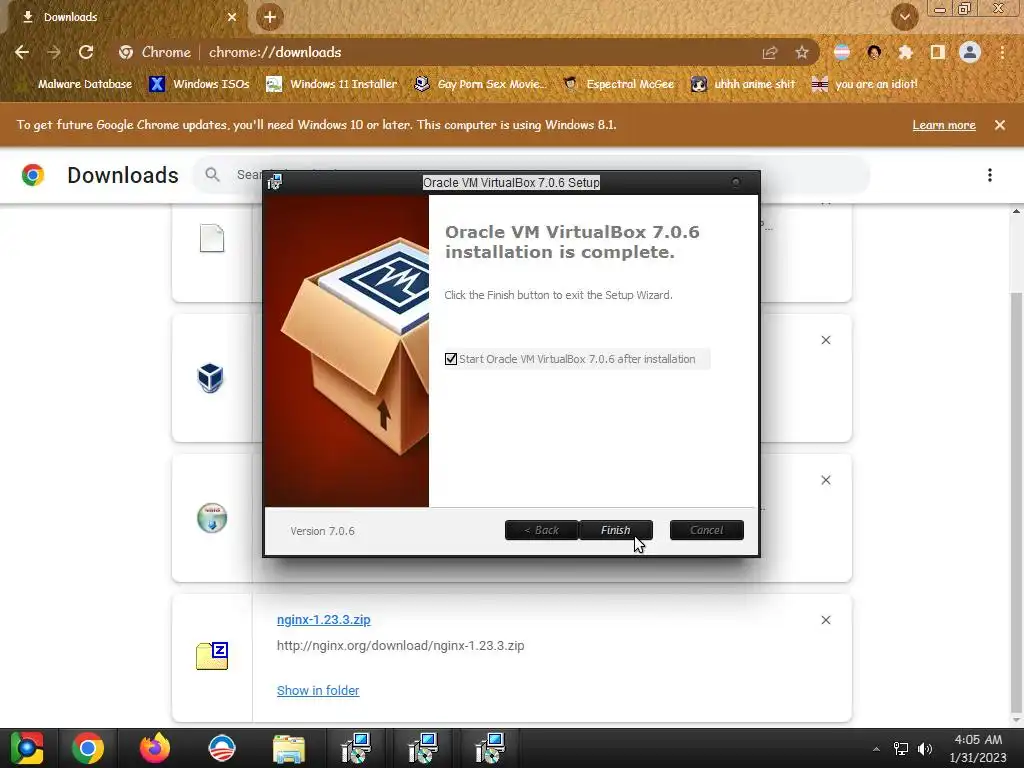Click Learn more in the update notice

pos(944,125)
